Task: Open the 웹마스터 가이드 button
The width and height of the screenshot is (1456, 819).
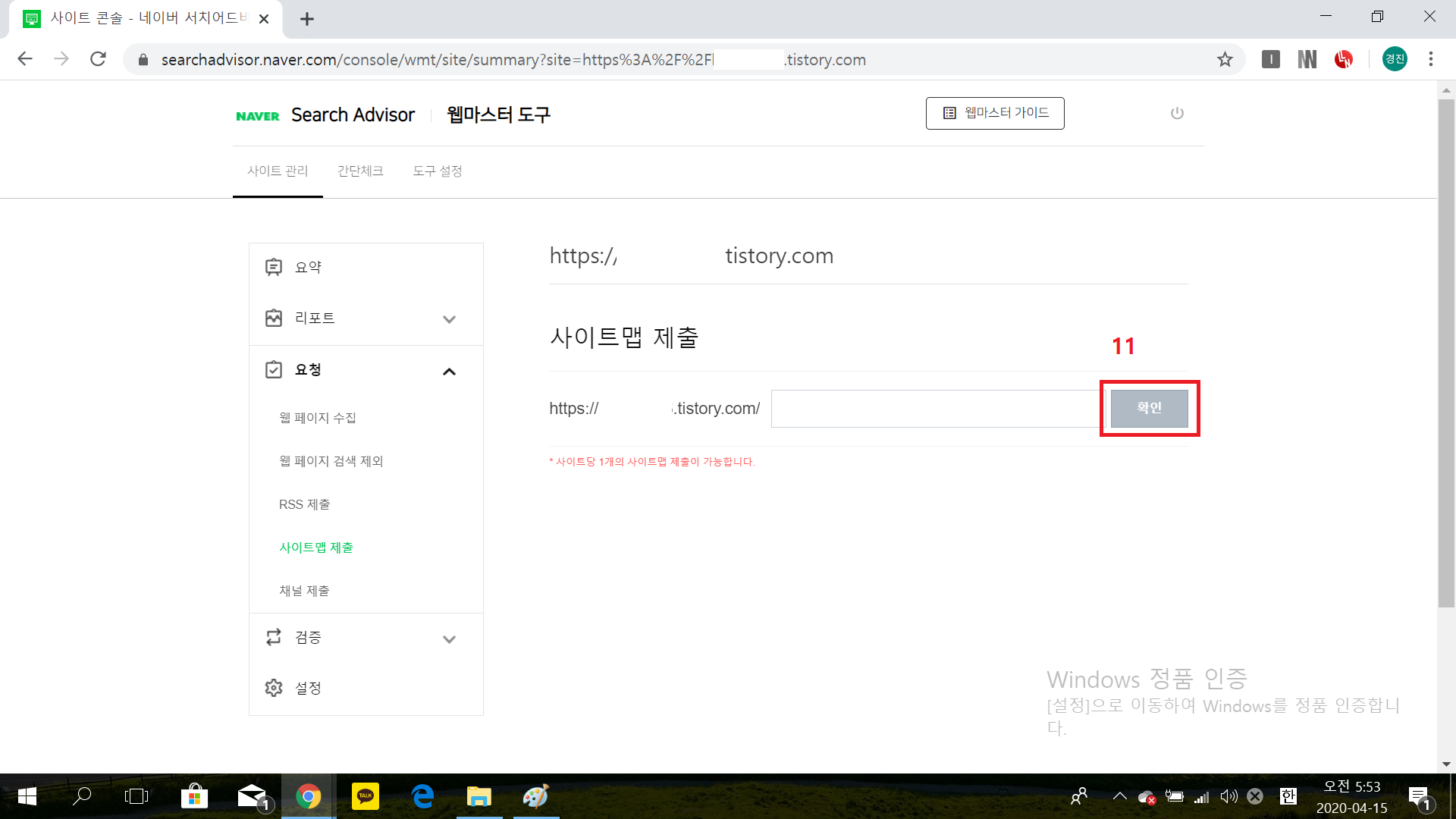Action: [994, 113]
